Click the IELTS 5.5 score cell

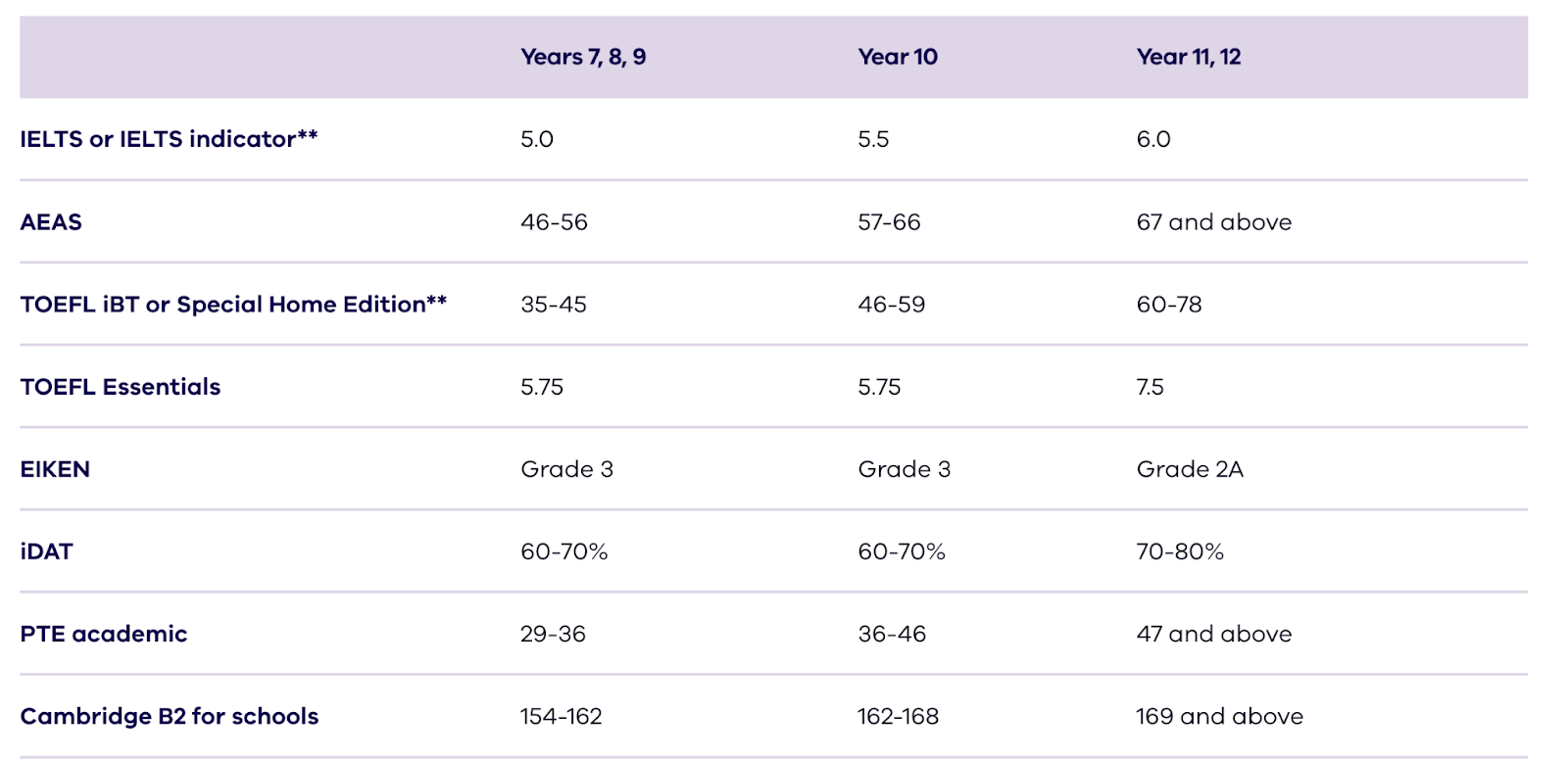[x=873, y=139]
